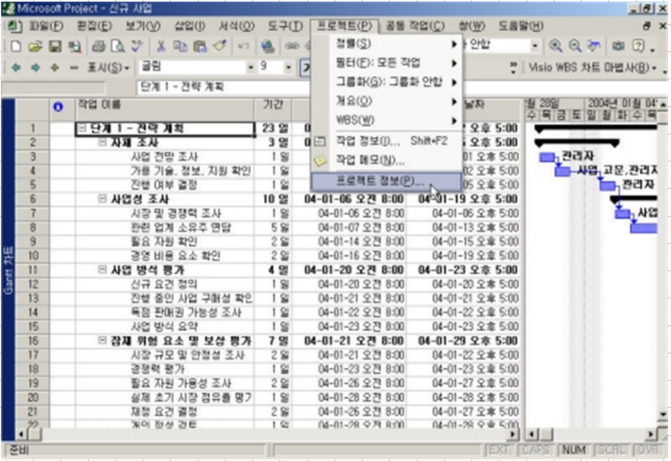Open the 보기(V) menu

pos(143,26)
